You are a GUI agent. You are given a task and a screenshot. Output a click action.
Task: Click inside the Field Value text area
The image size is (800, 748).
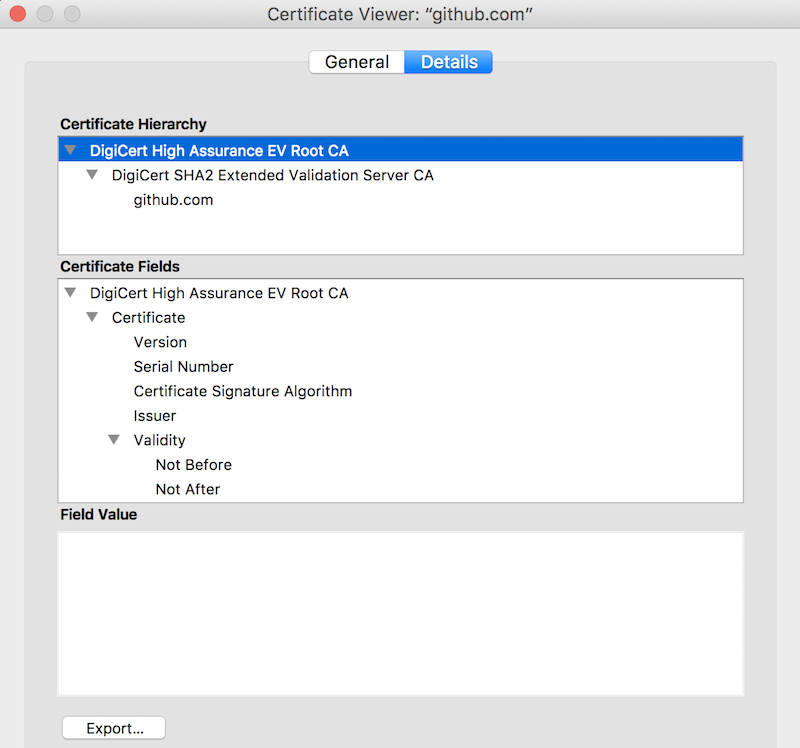pyautogui.click(x=401, y=614)
